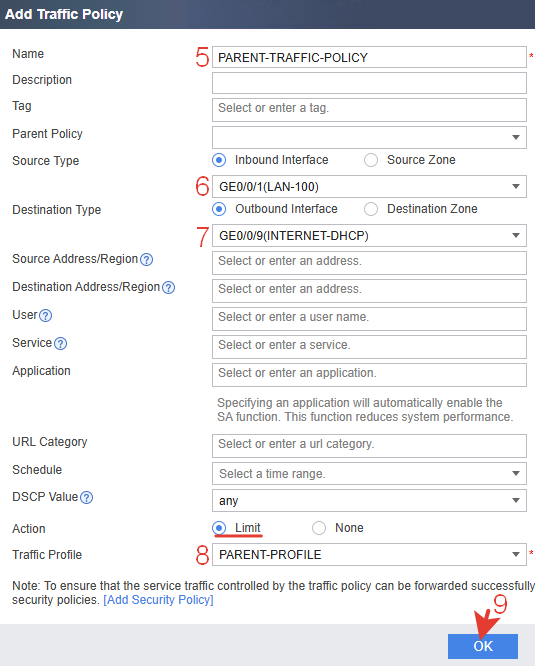This screenshot has height=666, width=535.
Task: Click Destination Address/Region address field
Action: pyautogui.click(x=369, y=291)
